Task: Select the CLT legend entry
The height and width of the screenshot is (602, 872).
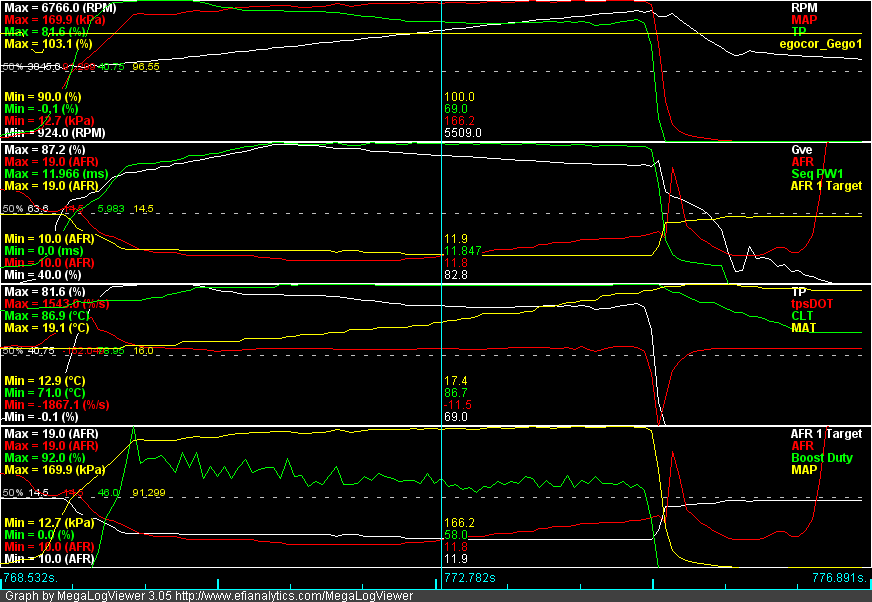Action: click(x=802, y=315)
